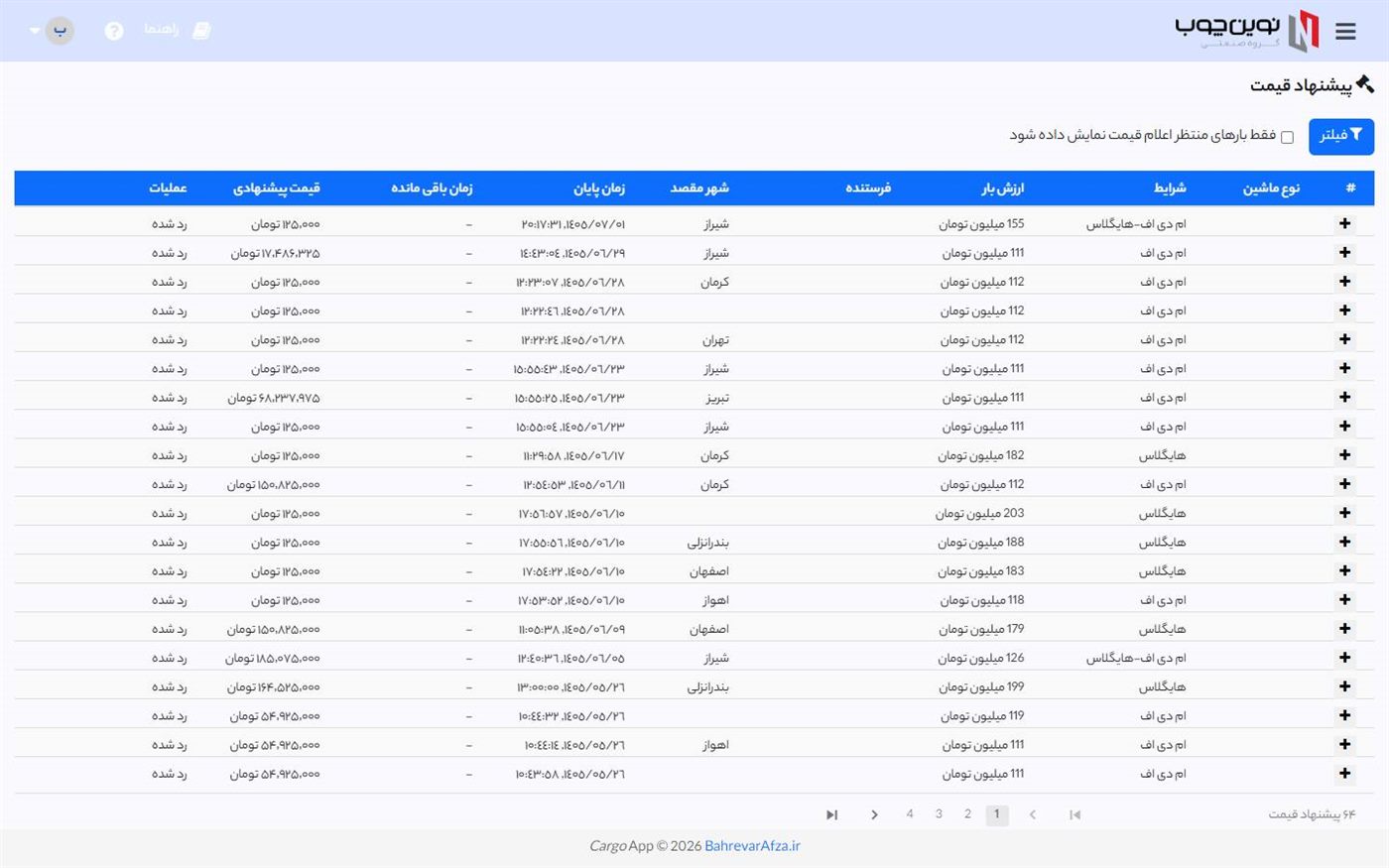Click the price 164,525,000 تومان
This screenshot has height=868, width=1389.
(x=274, y=687)
